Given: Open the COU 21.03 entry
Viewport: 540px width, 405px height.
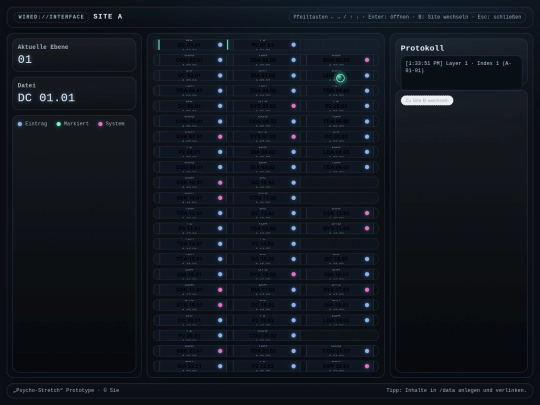Looking at the screenshot, I should [x=340, y=351].
